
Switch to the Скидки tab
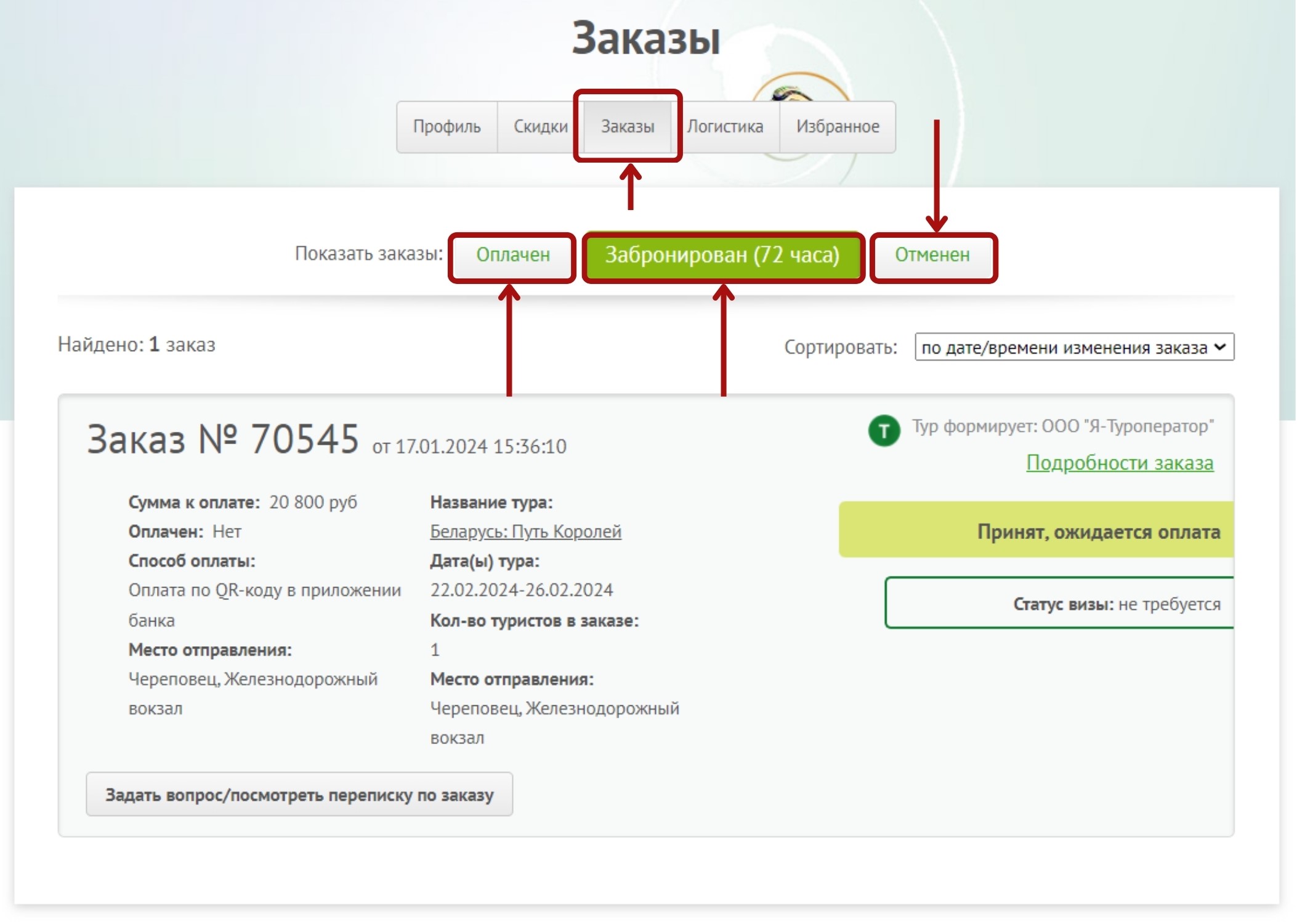(x=540, y=127)
